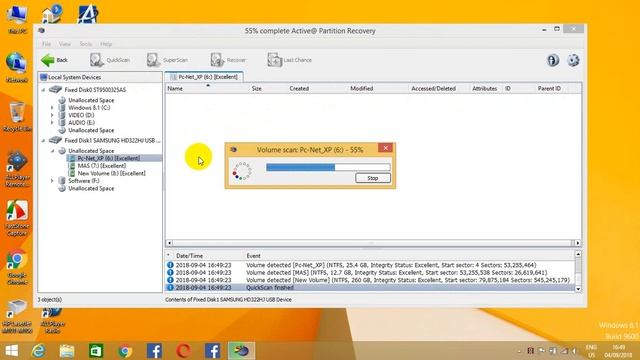Sort by the Parent ID column header
This screenshot has width=640, height=360.
(x=549, y=88)
